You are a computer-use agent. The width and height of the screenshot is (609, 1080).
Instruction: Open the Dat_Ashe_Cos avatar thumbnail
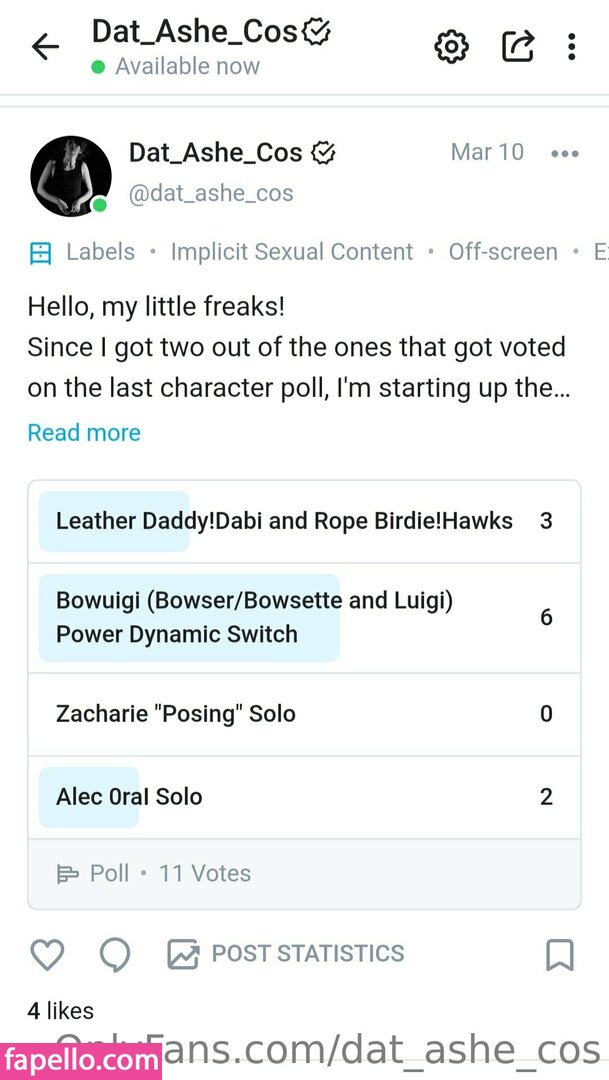(x=70, y=176)
